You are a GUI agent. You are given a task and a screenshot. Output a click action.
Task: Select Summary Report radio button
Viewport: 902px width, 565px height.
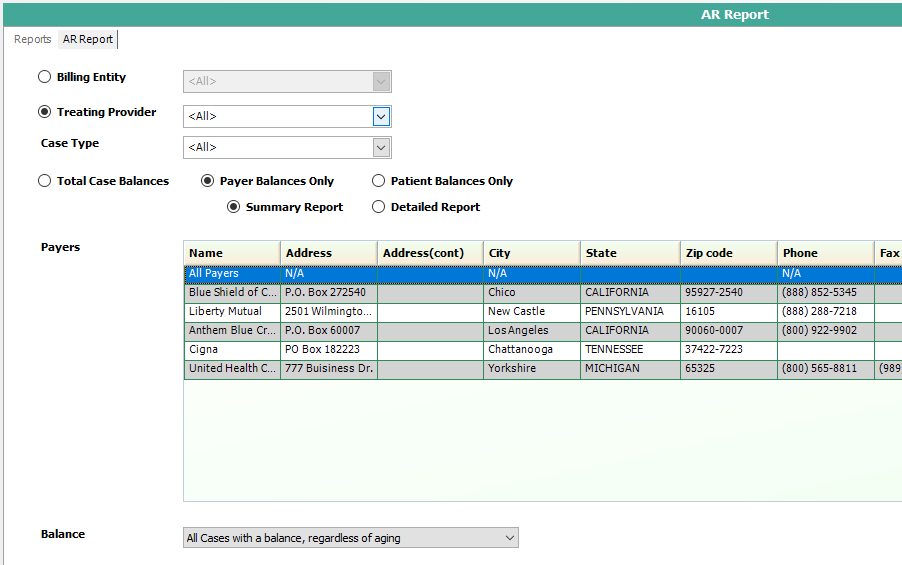tap(233, 207)
